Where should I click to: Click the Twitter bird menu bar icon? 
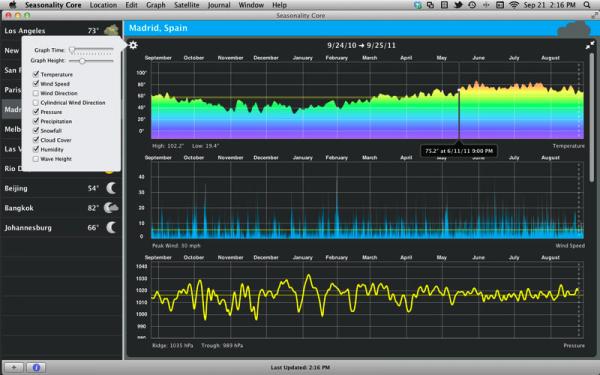(458, 5)
